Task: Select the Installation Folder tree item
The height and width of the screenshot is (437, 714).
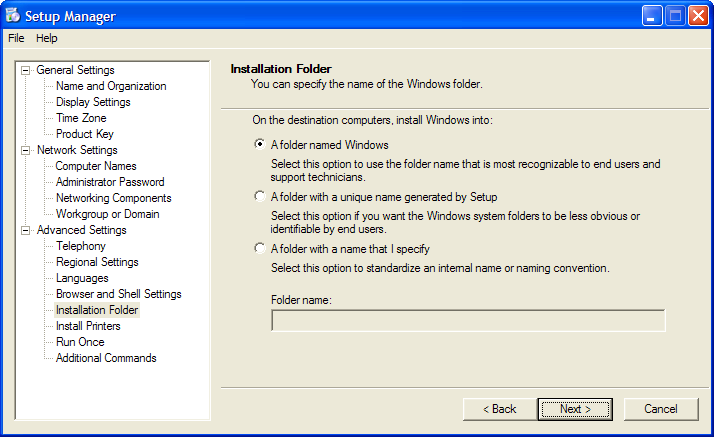Action: (x=97, y=310)
